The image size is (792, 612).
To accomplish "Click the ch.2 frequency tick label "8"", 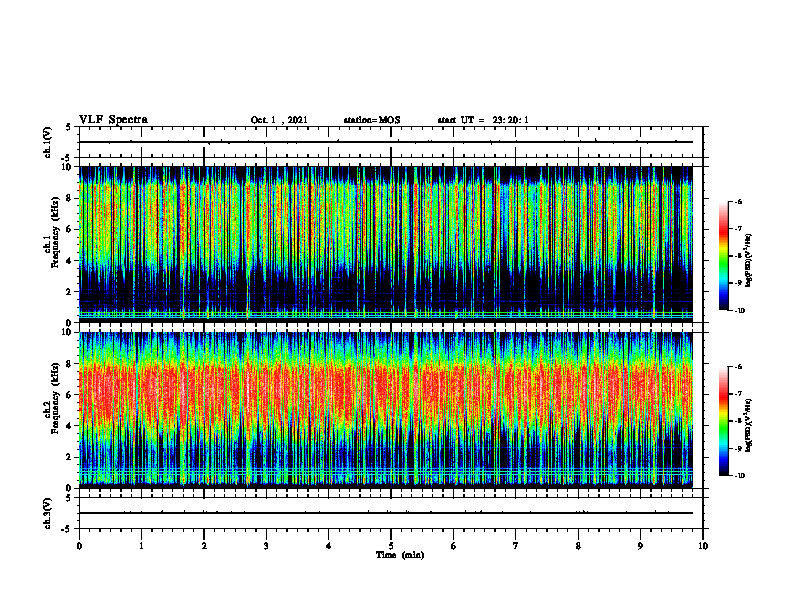I will [70, 364].
